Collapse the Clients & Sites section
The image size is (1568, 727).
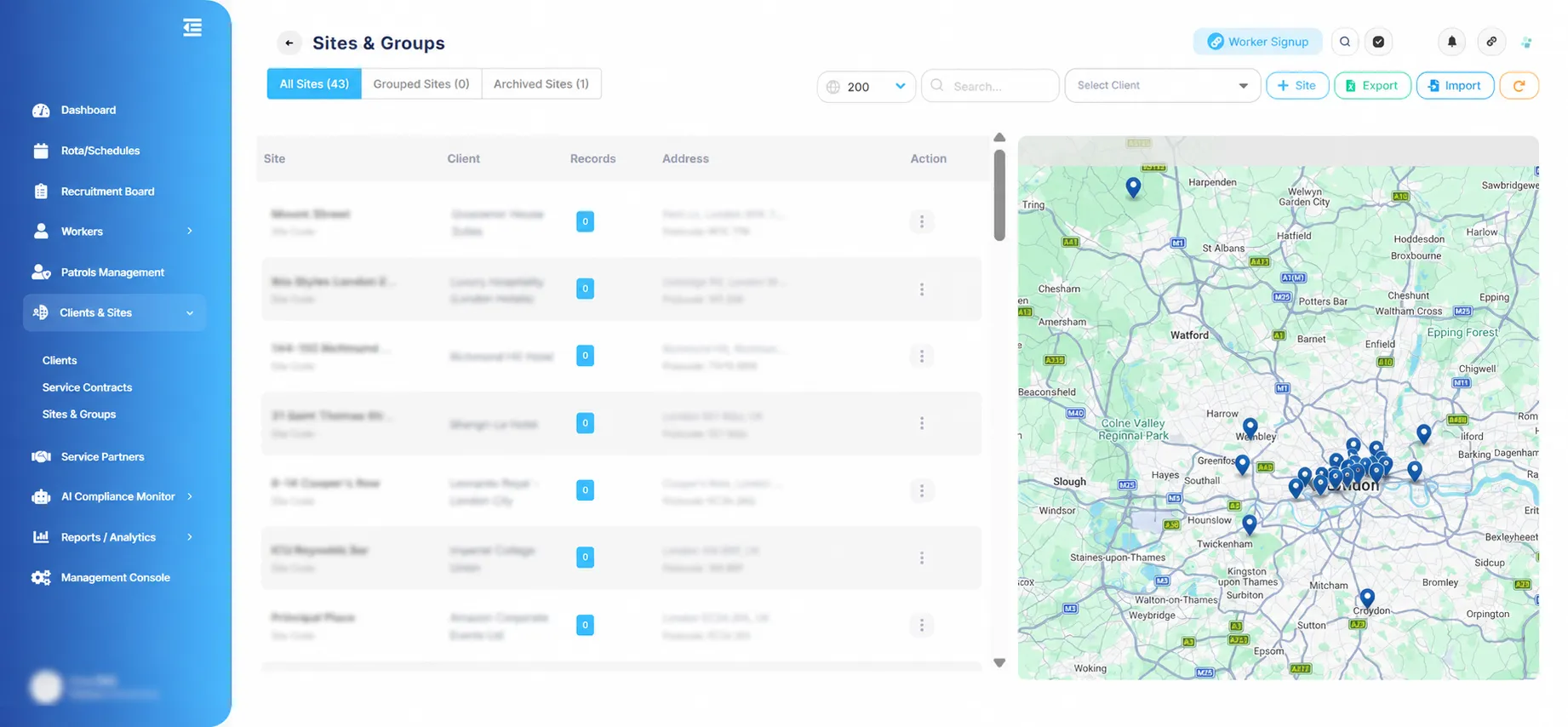190,313
